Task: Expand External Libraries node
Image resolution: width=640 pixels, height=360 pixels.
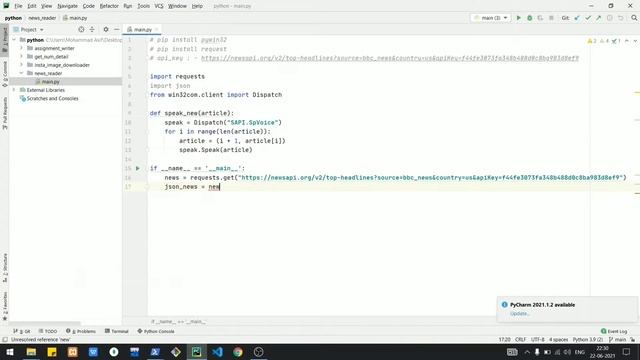Action: click(x=14, y=90)
